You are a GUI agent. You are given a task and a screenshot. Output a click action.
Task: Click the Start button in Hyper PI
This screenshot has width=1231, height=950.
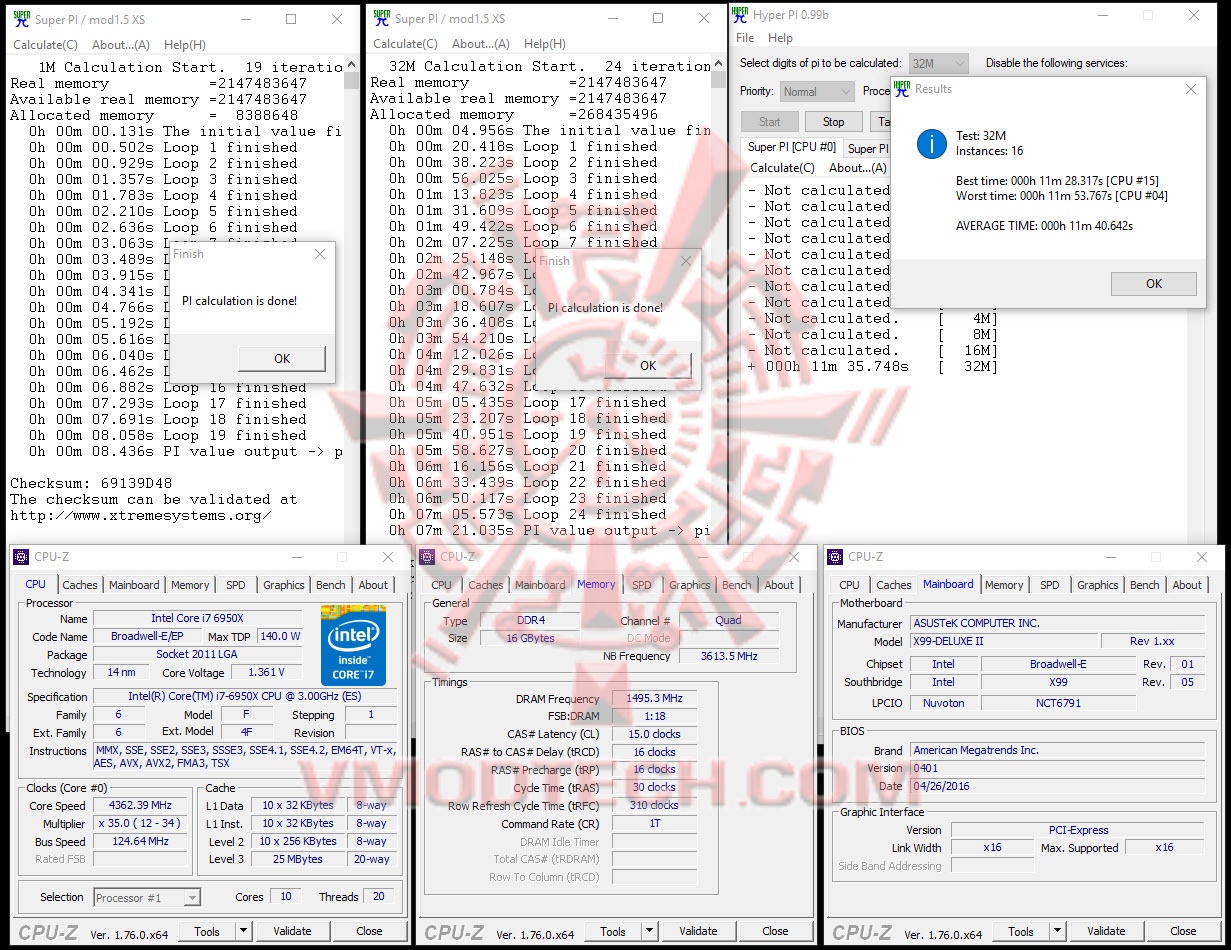tap(769, 121)
